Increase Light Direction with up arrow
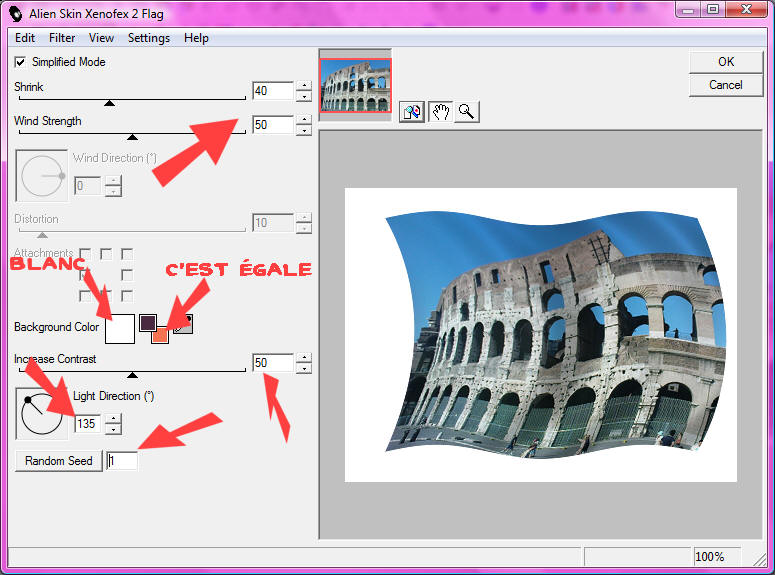The image size is (775, 575). click(114, 419)
